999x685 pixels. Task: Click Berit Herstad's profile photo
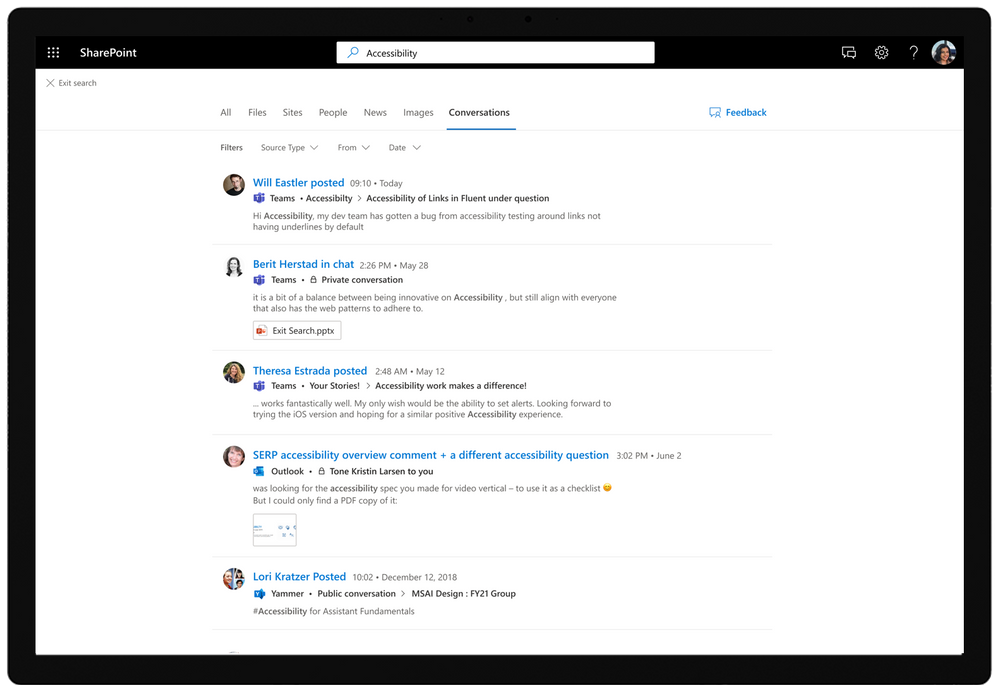pyautogui.click(x=234, y=266)
